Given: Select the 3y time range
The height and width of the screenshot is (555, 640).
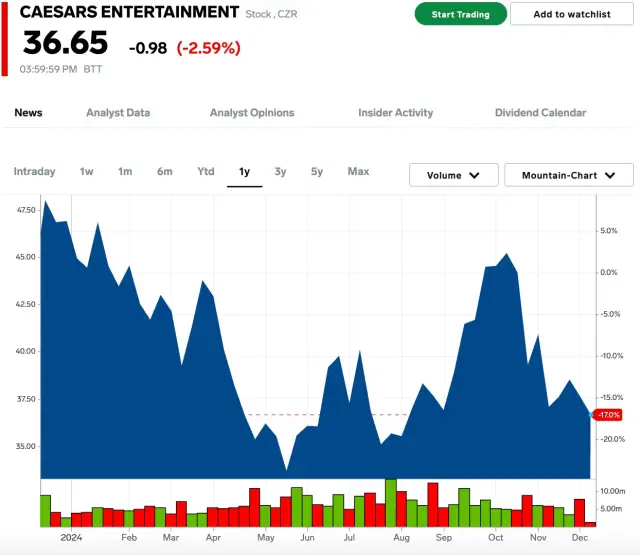Looking at the screenshot, I should tap(280, 172).
